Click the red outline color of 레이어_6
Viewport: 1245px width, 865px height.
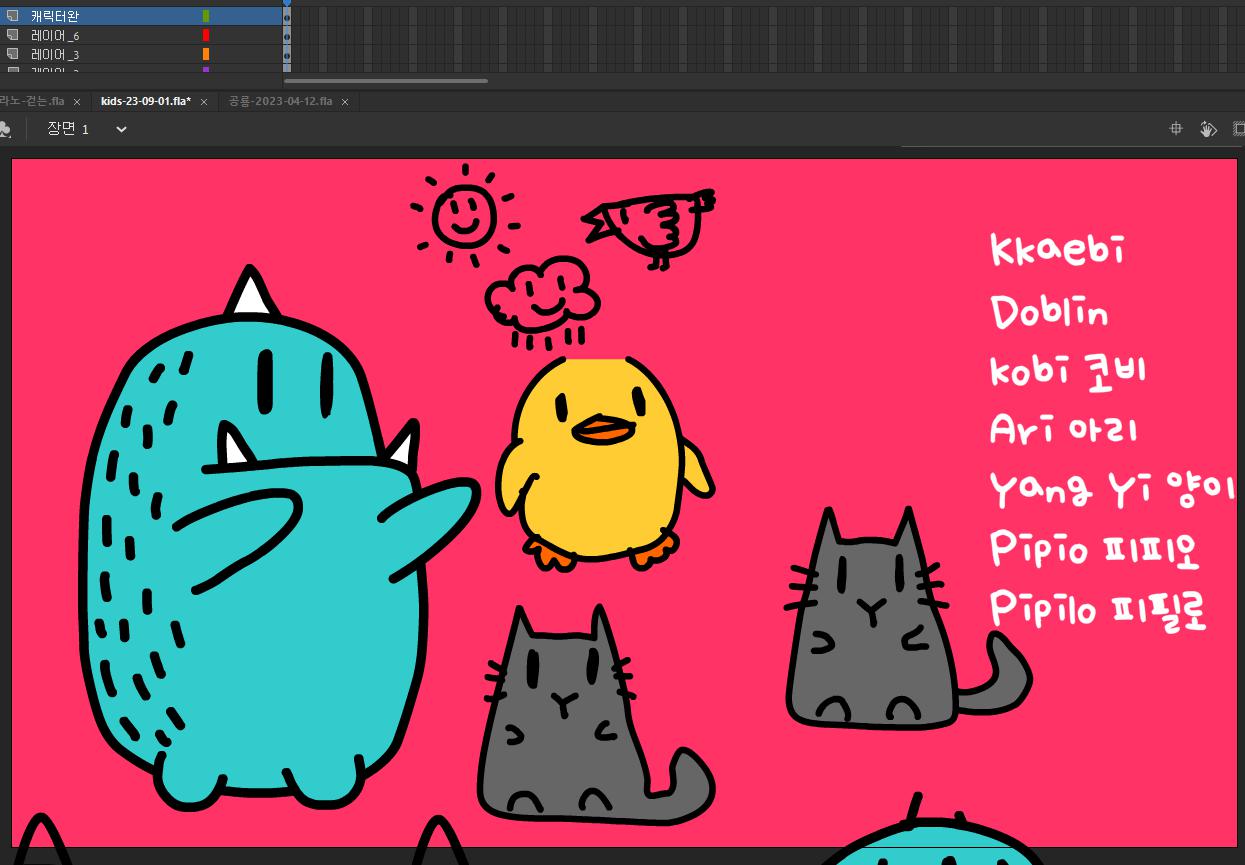pos(206,35)
